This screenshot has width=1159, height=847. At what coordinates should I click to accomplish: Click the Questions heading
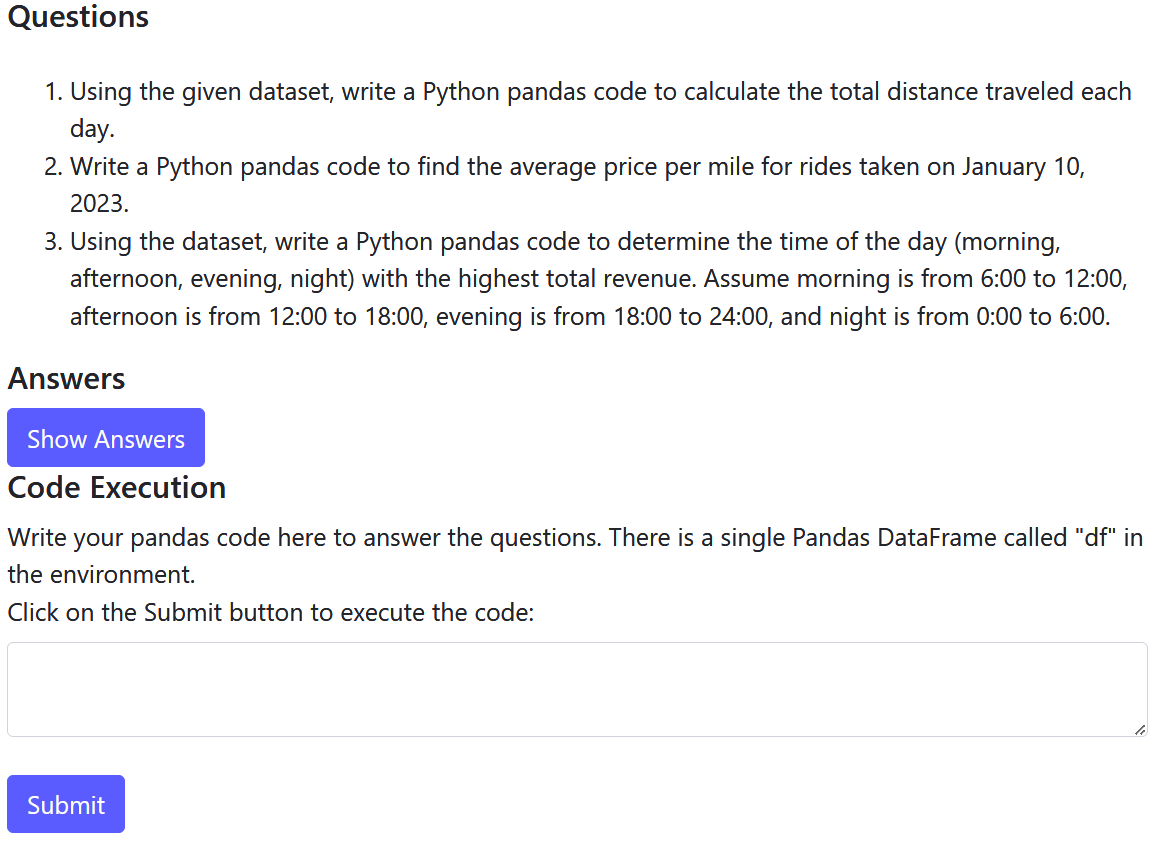pos(78,17)
